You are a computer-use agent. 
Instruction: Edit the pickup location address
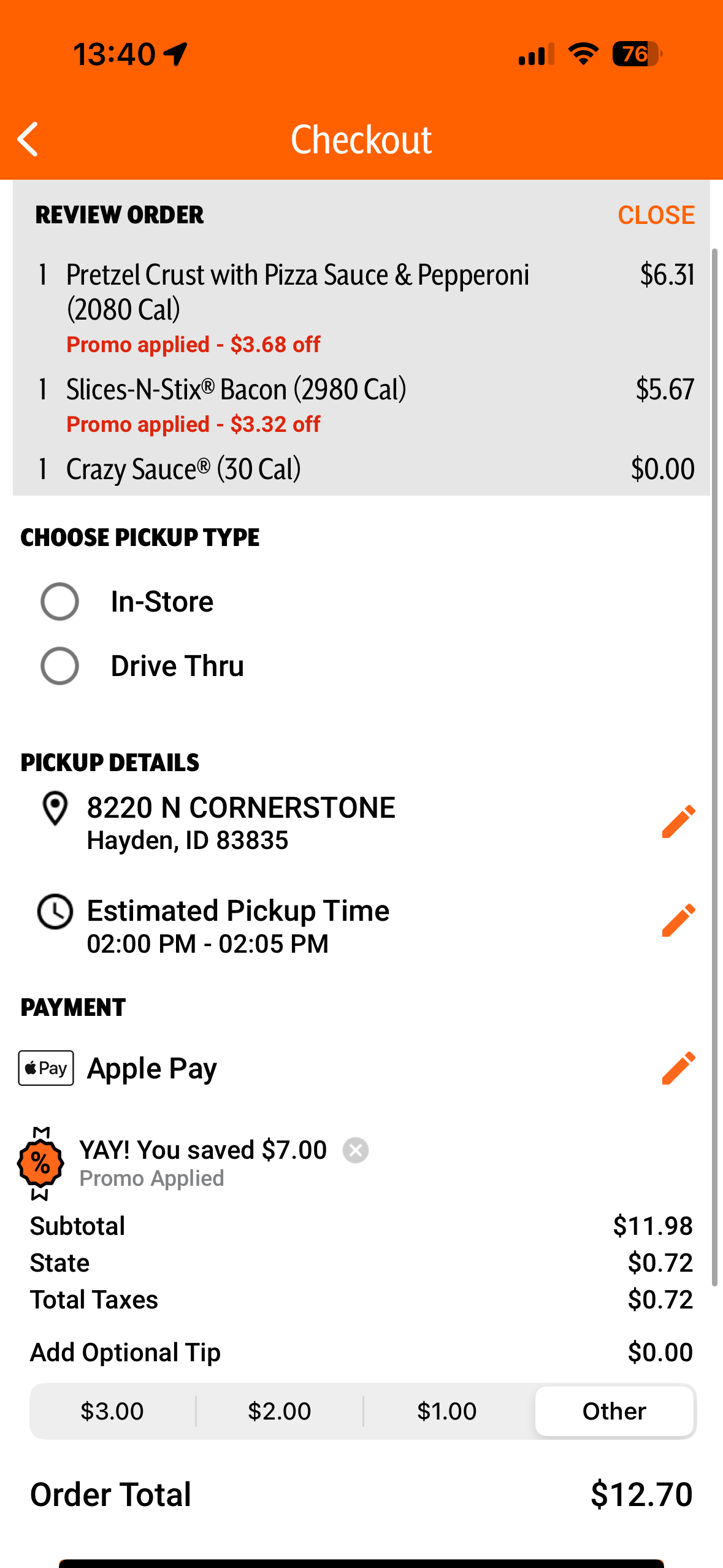678,821
